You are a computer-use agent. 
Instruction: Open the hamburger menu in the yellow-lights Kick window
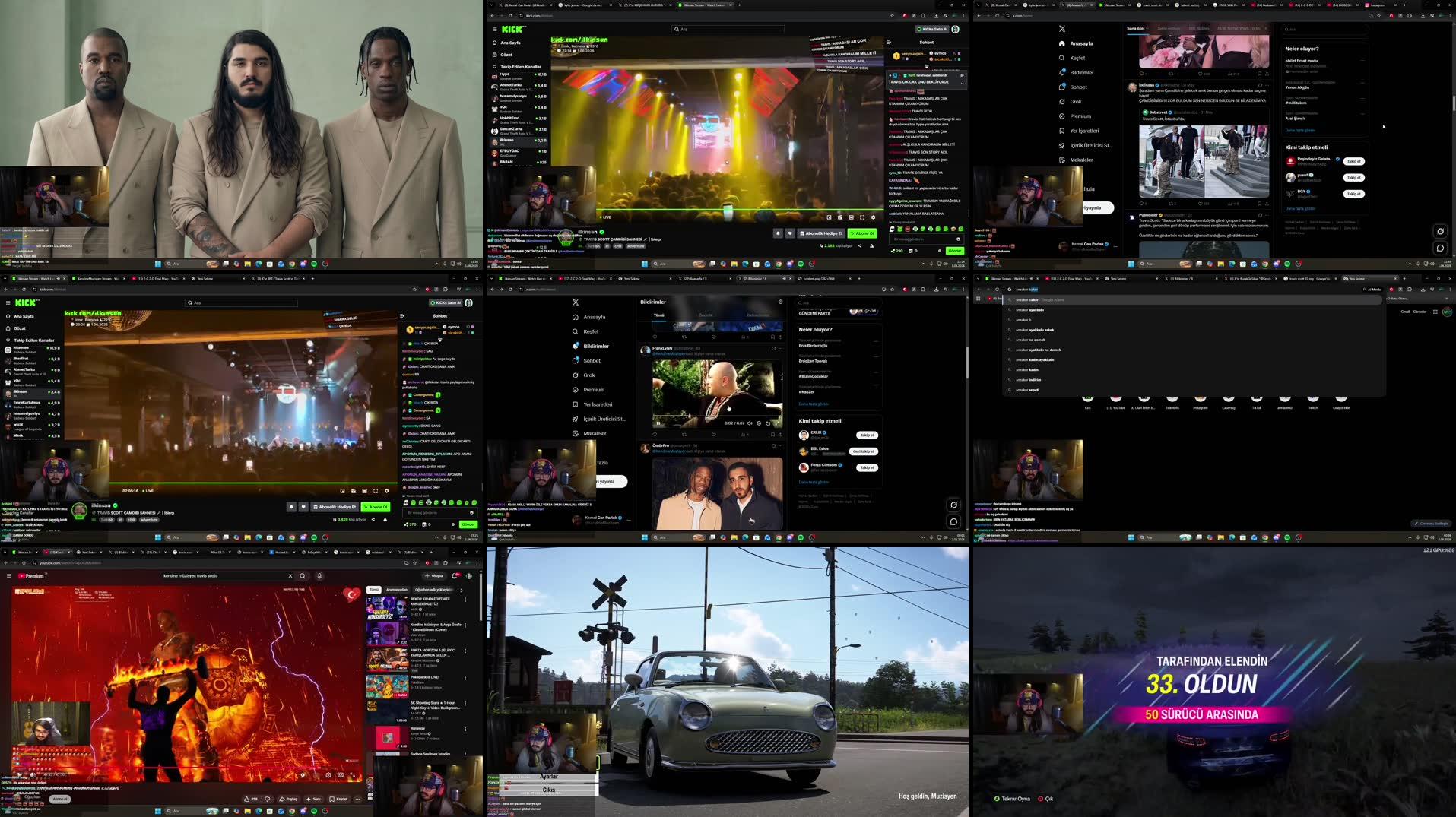click(494, 30)
